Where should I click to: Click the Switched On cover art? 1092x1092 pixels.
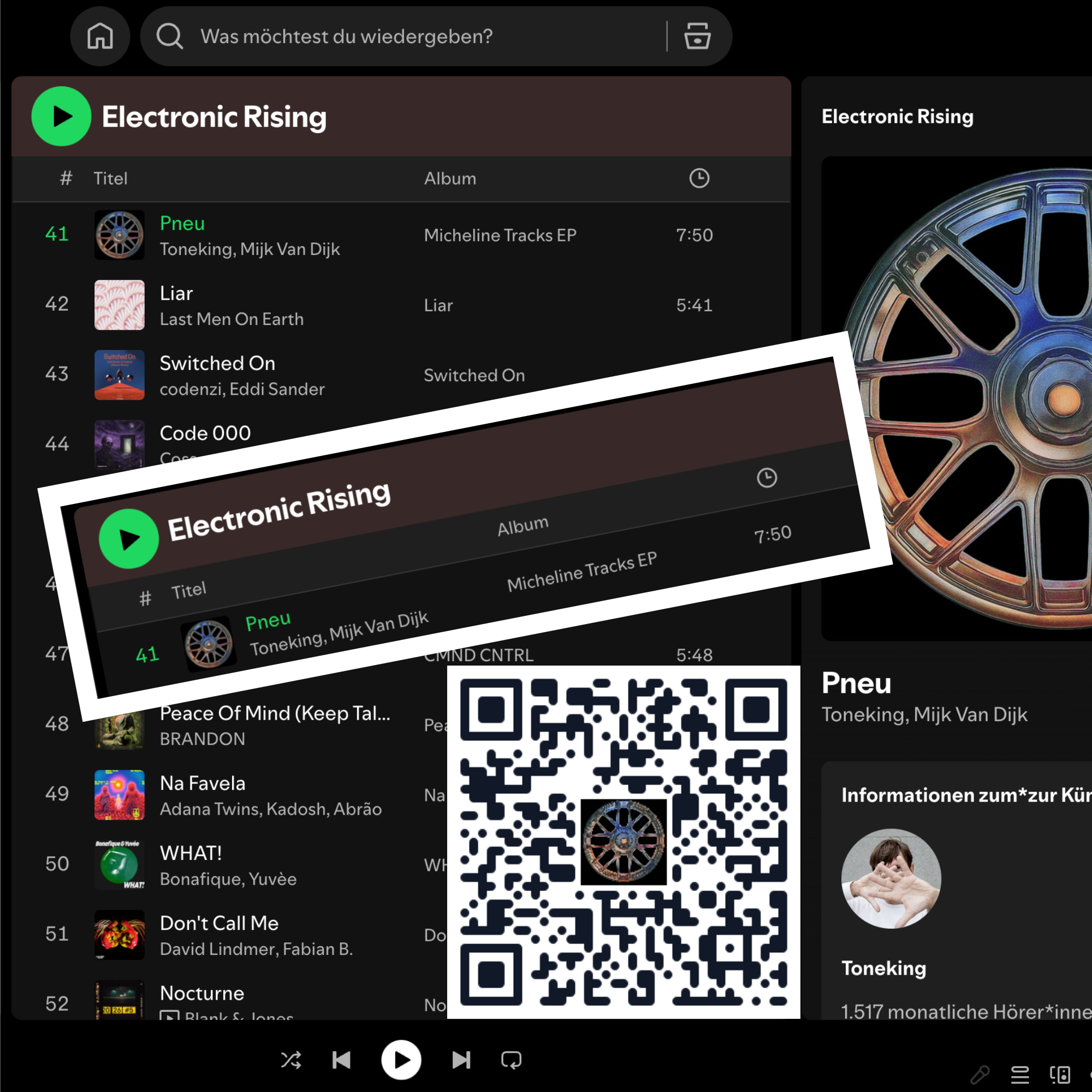(119, 375)
